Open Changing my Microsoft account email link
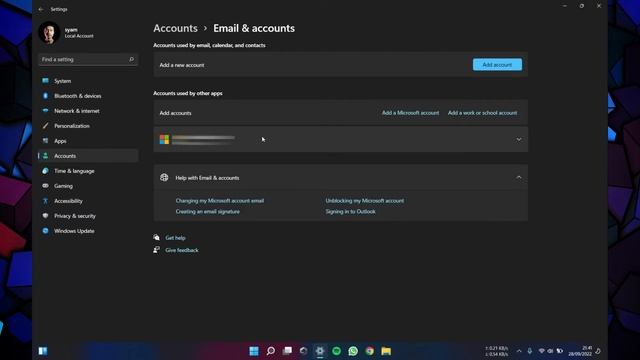 (220, 201)
